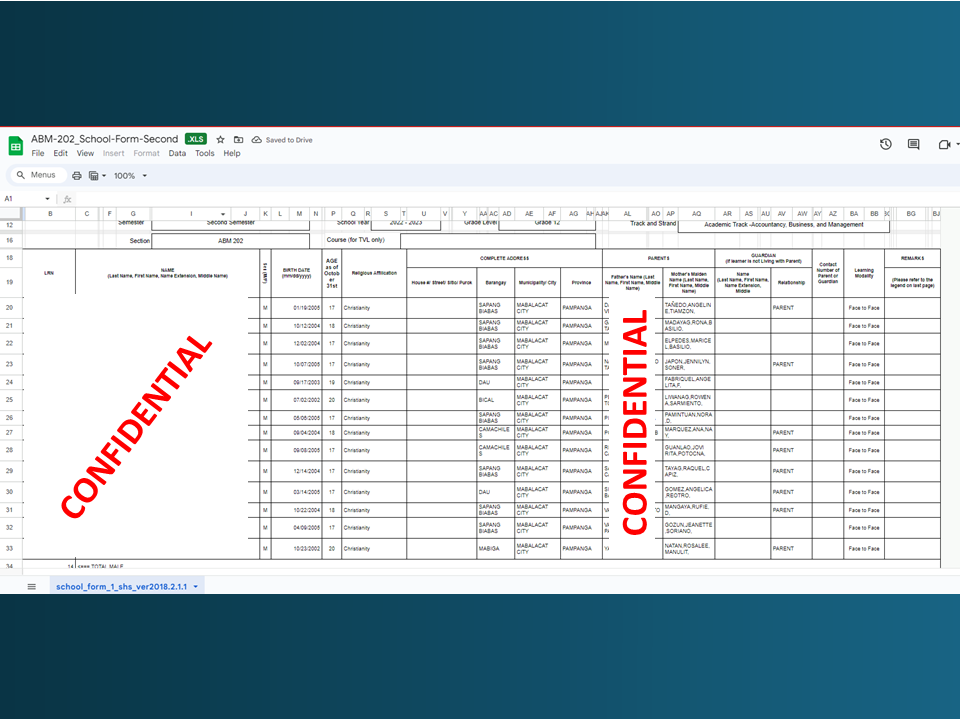Click the MABIGA barangay cell
This screenshot has width=960, height=720.
(x=495, y=549)
